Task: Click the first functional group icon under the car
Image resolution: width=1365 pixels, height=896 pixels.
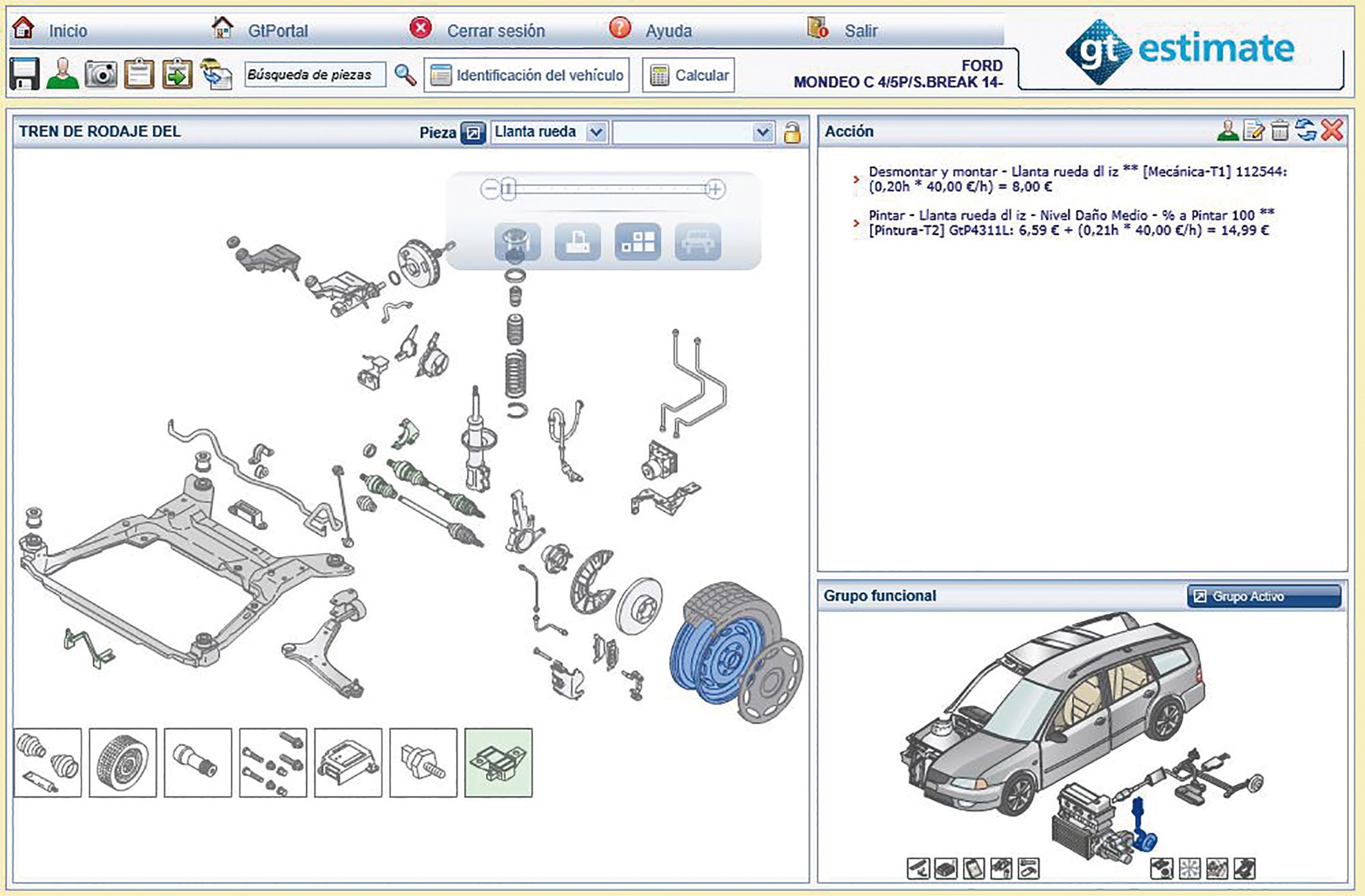Action: click(x=918, y=869)
